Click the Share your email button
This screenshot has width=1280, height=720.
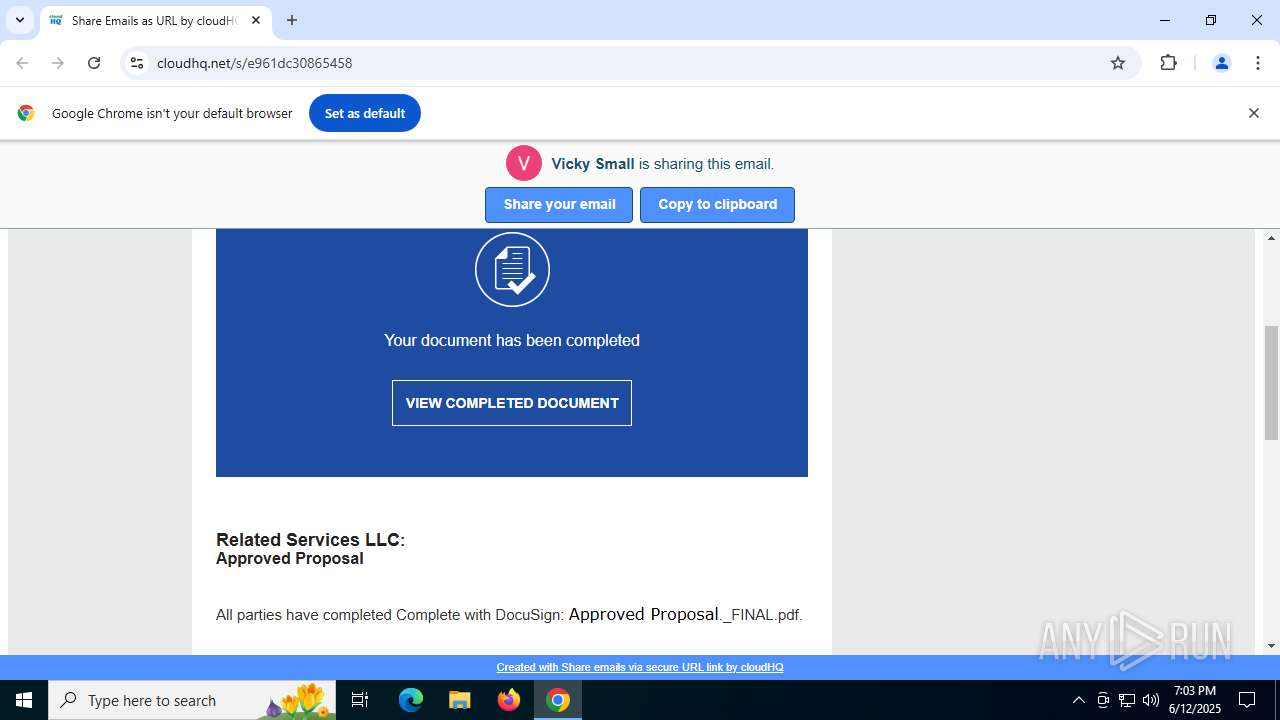pyautogui.click(x=559, y=205)
